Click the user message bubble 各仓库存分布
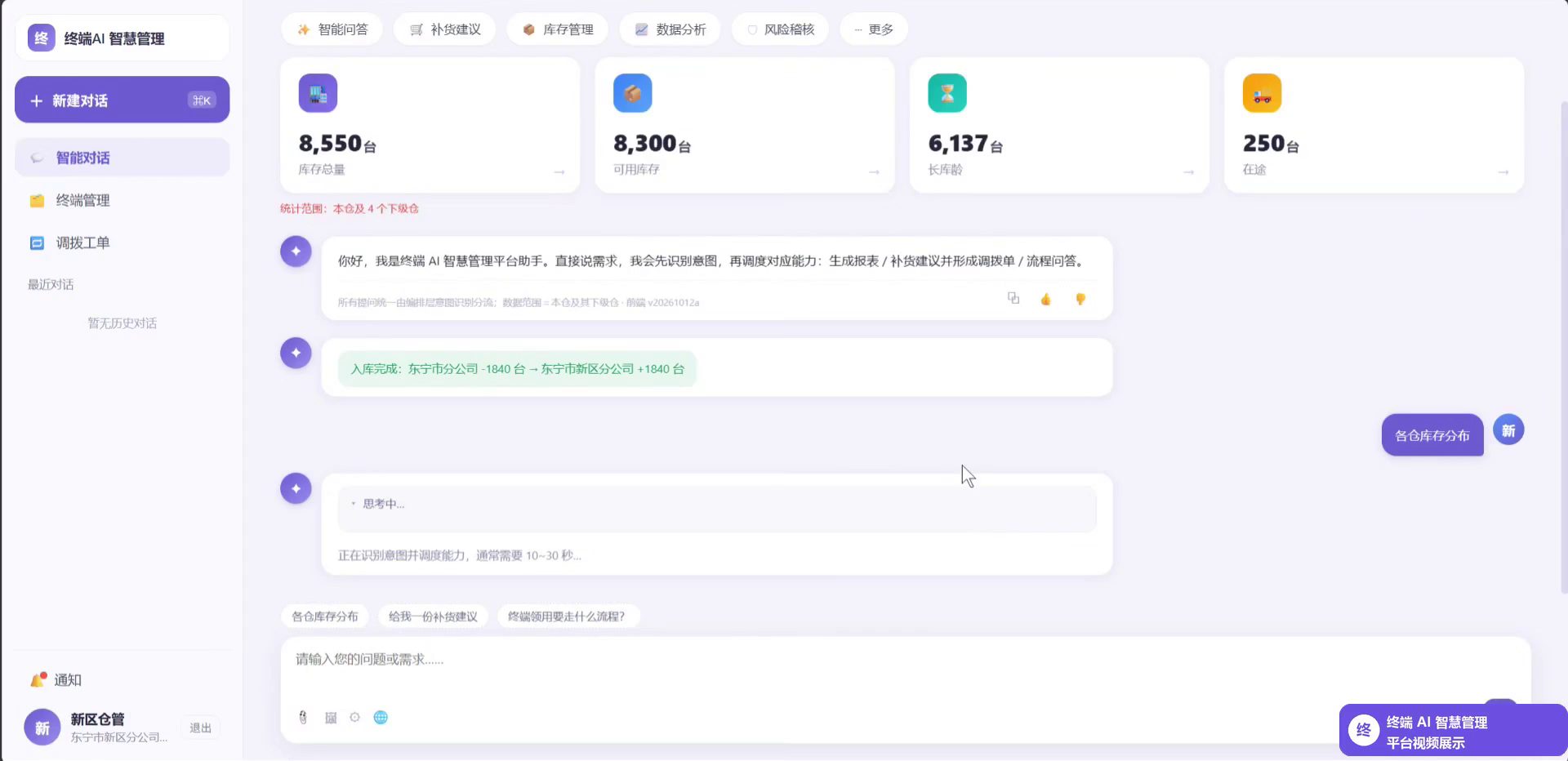1568x761 pixels. pyautogui.click(x=1432, y=435)
